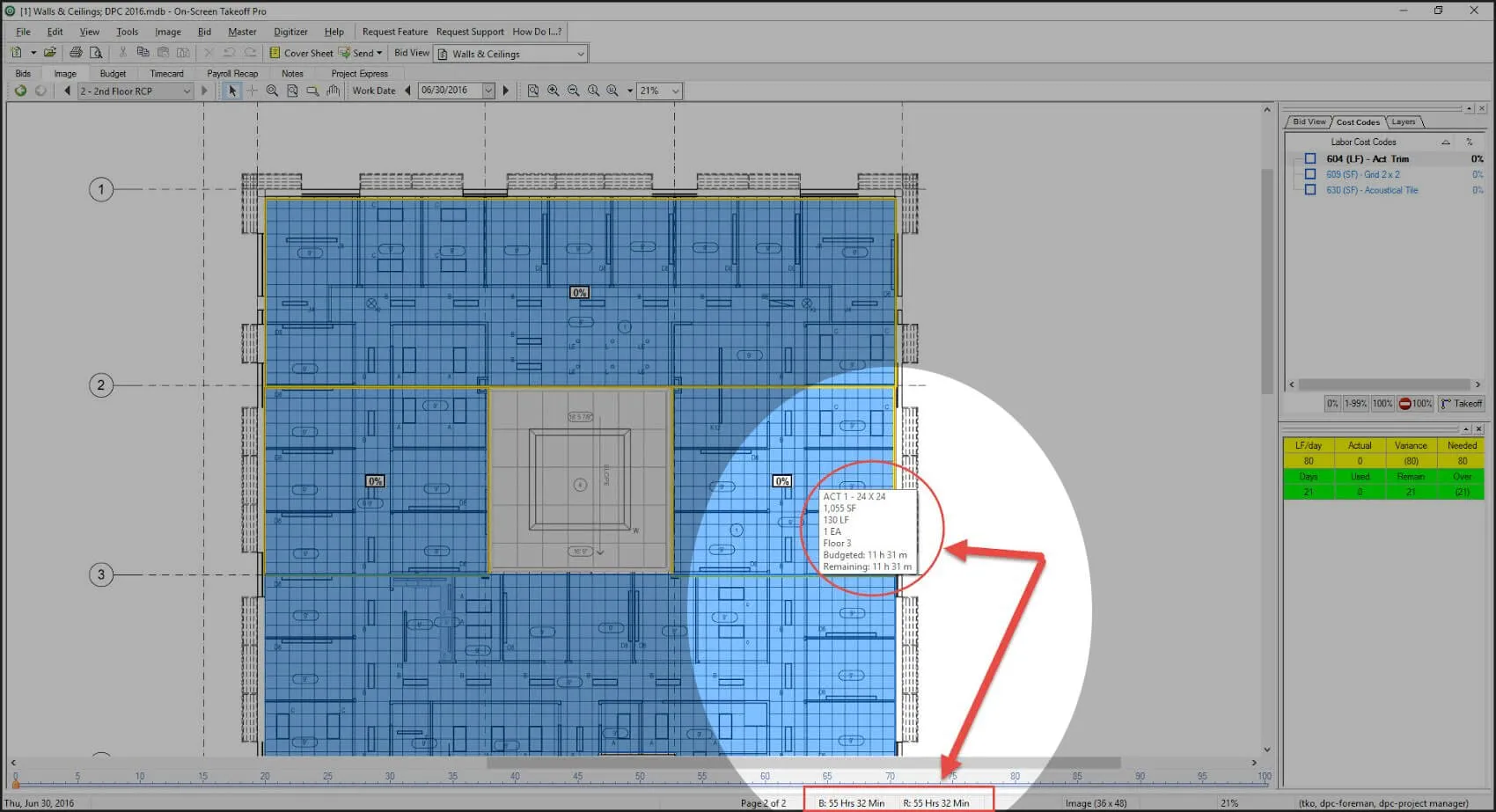This screenshot has height=812, width=1496.
Task: Click the Cut scissors icon
Action: coord(123,53)
